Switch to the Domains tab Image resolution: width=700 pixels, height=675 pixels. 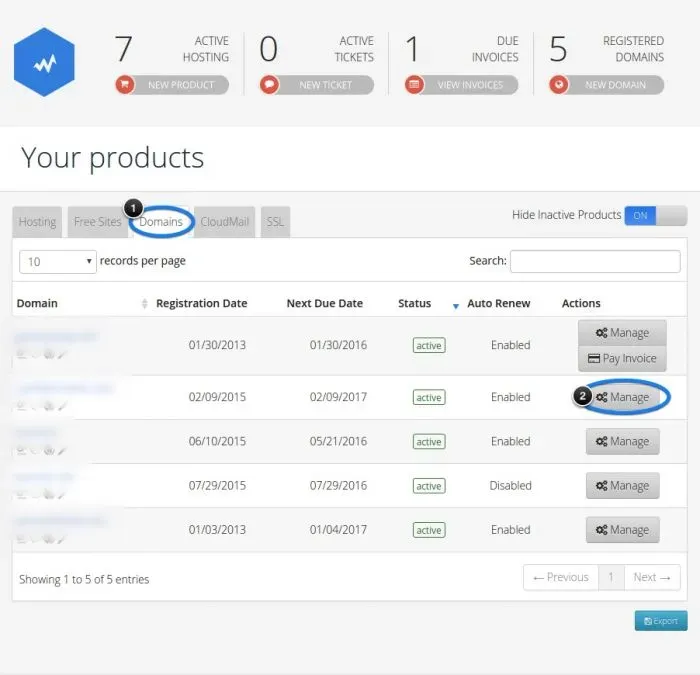(x=161, y=221)
